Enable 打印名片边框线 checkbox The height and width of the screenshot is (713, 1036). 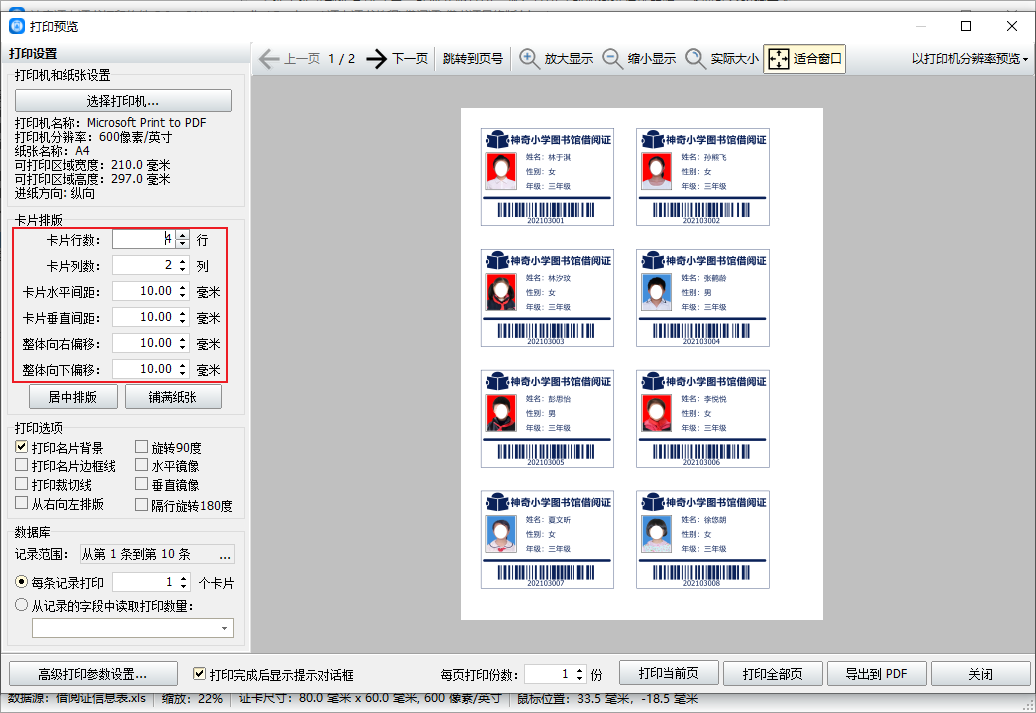tap(22, 465)
